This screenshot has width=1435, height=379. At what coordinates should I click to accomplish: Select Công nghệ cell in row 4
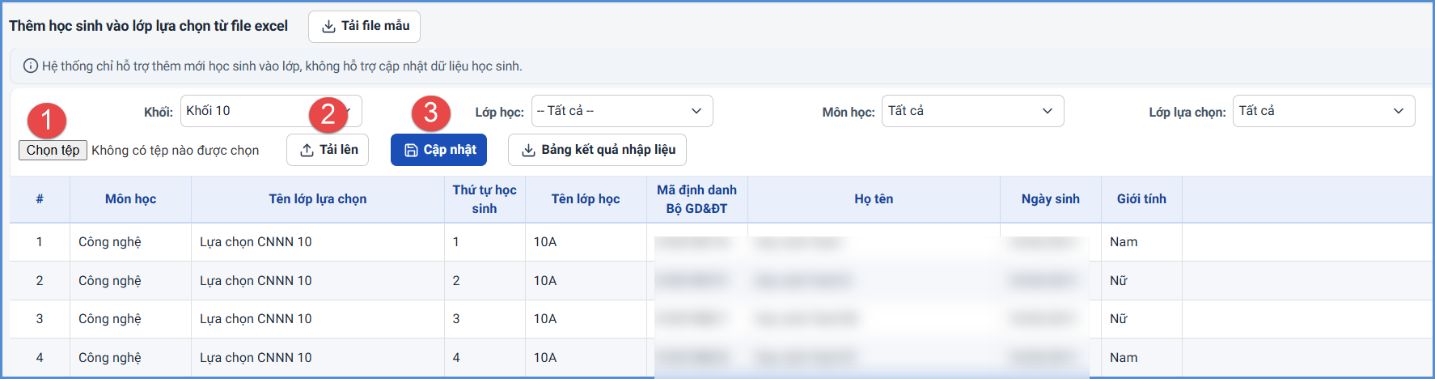click(x=131, y=358)
